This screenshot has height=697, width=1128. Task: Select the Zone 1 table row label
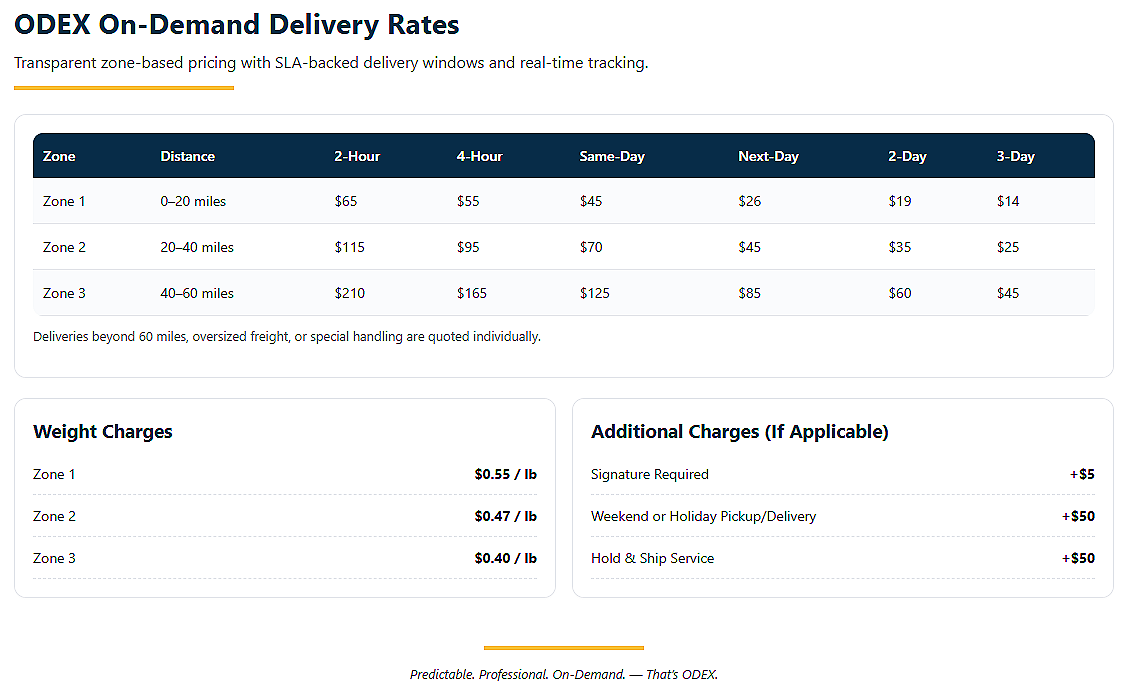tap(64, 201)
